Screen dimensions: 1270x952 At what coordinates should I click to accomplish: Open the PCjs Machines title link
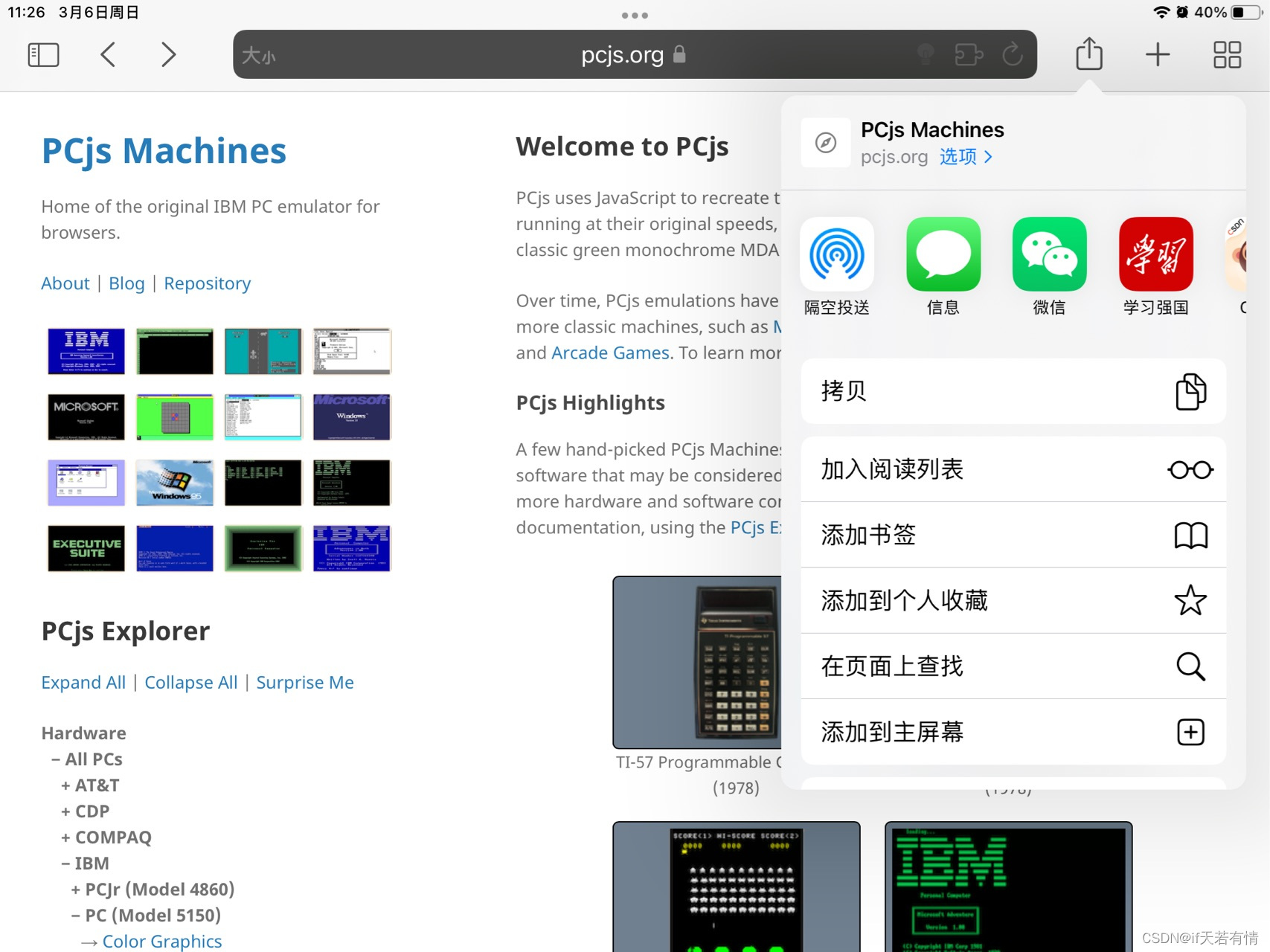[x=164, y=151]
